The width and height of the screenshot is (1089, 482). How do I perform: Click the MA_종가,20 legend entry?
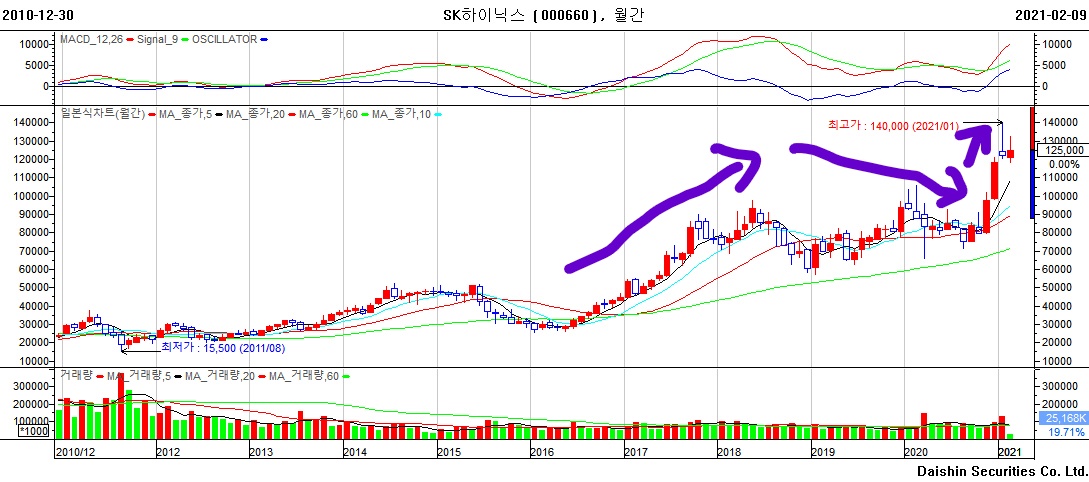[258, 115]
